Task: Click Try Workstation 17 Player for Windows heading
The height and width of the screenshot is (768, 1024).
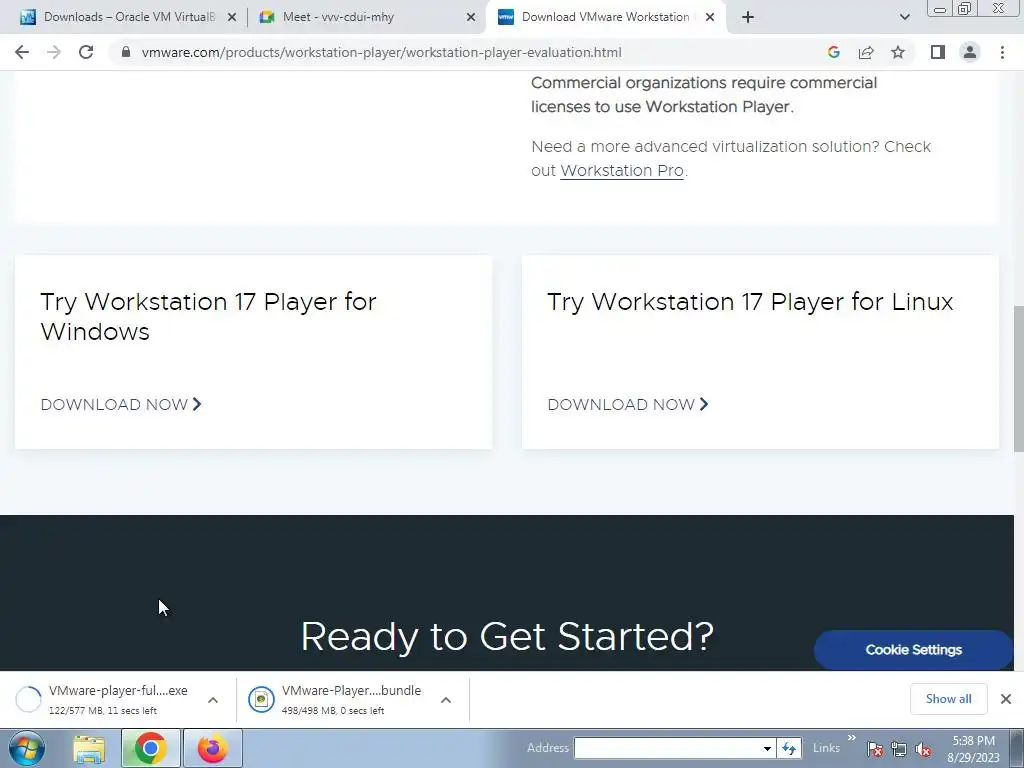Action: [x=208, y=316]
